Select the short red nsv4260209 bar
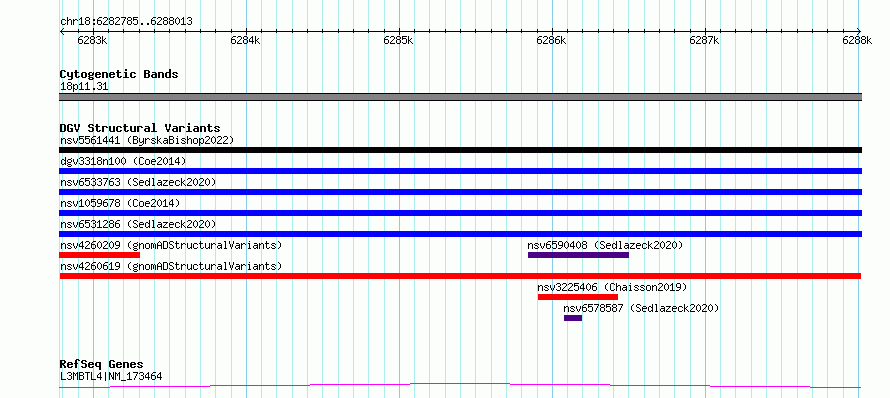The image size is (890, 398). (x=99, y=255)
